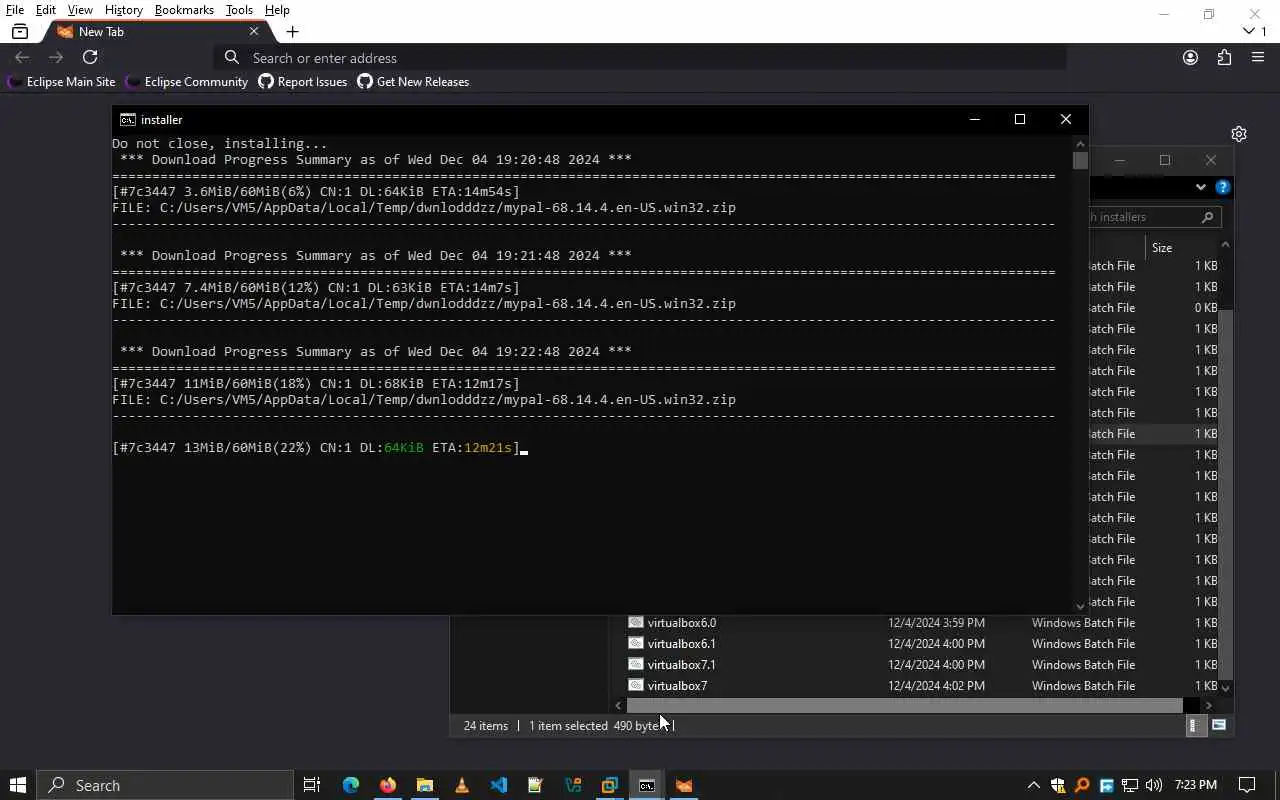Open the browser View menu
The width and height of the screenshot is (1280, 800).
(x=80, y=10)
